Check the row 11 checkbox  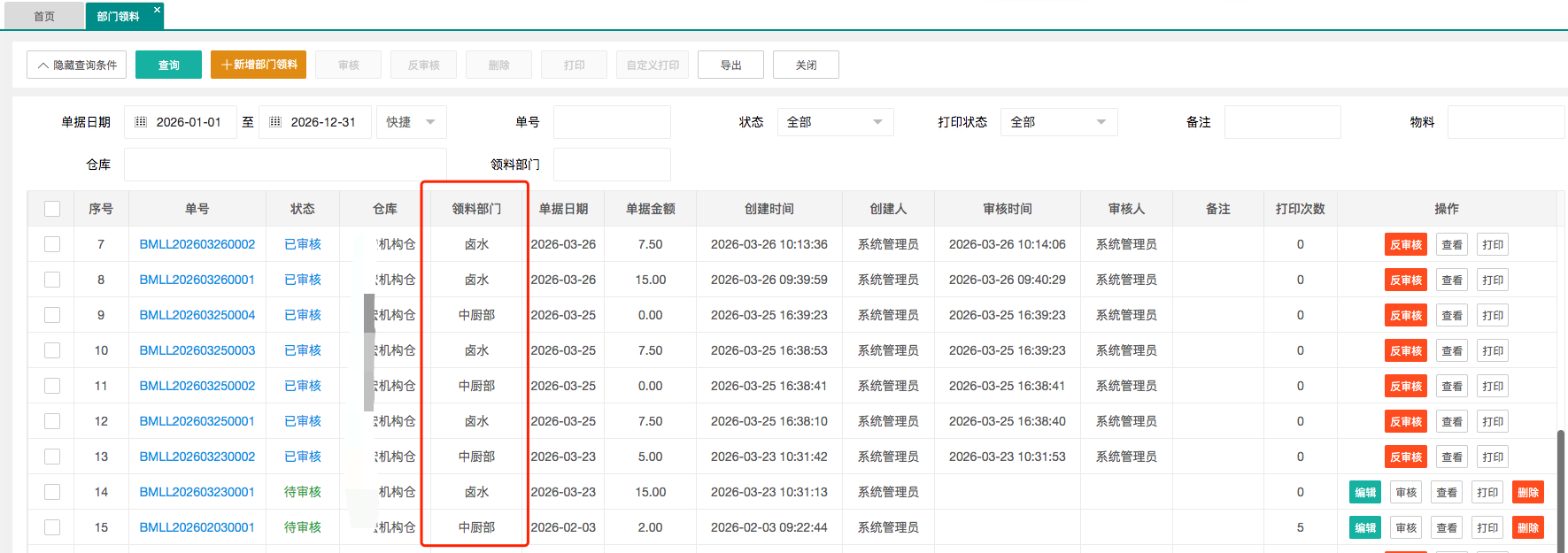52,386
